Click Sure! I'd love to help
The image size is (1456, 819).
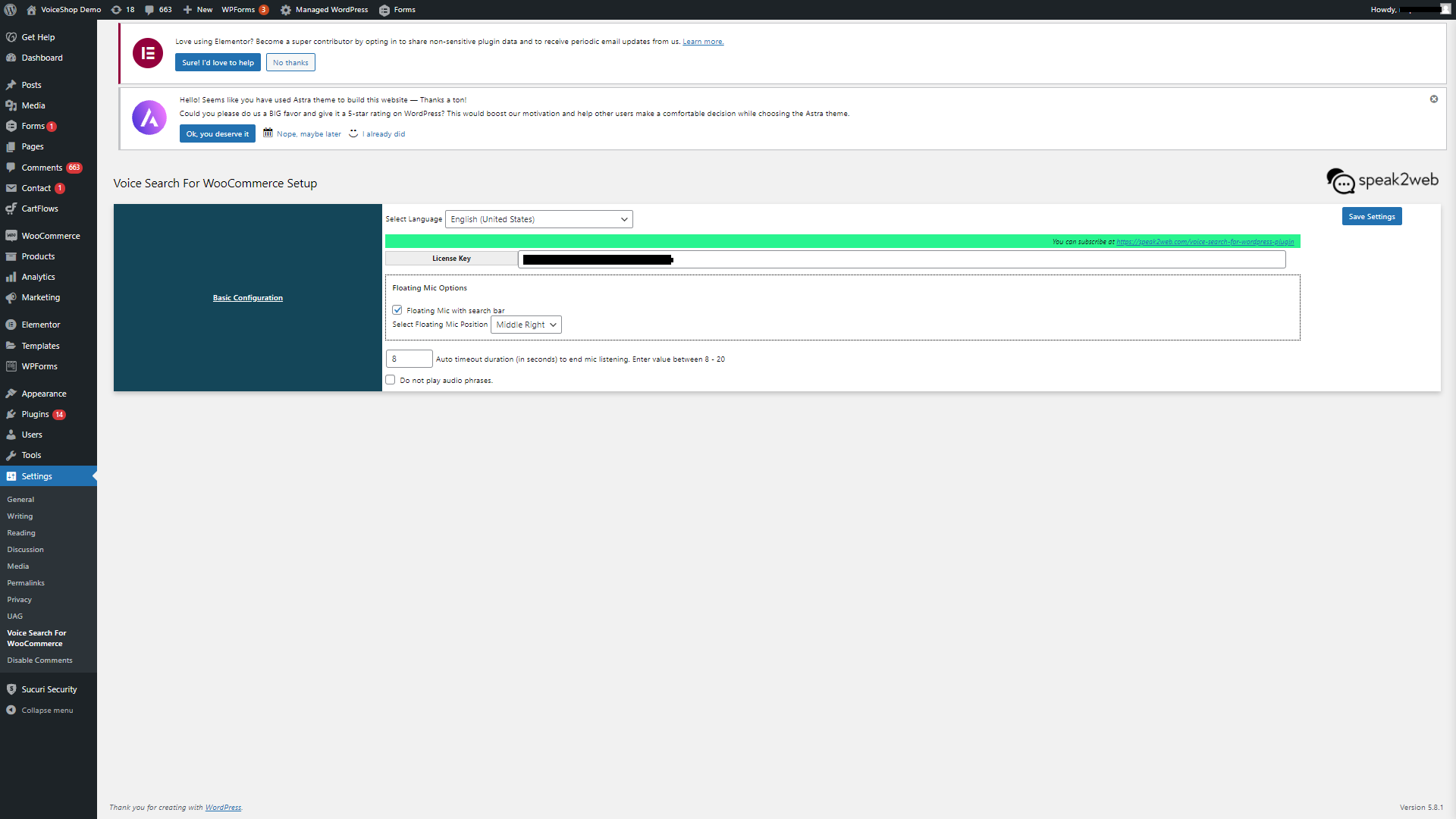(218, 63)
